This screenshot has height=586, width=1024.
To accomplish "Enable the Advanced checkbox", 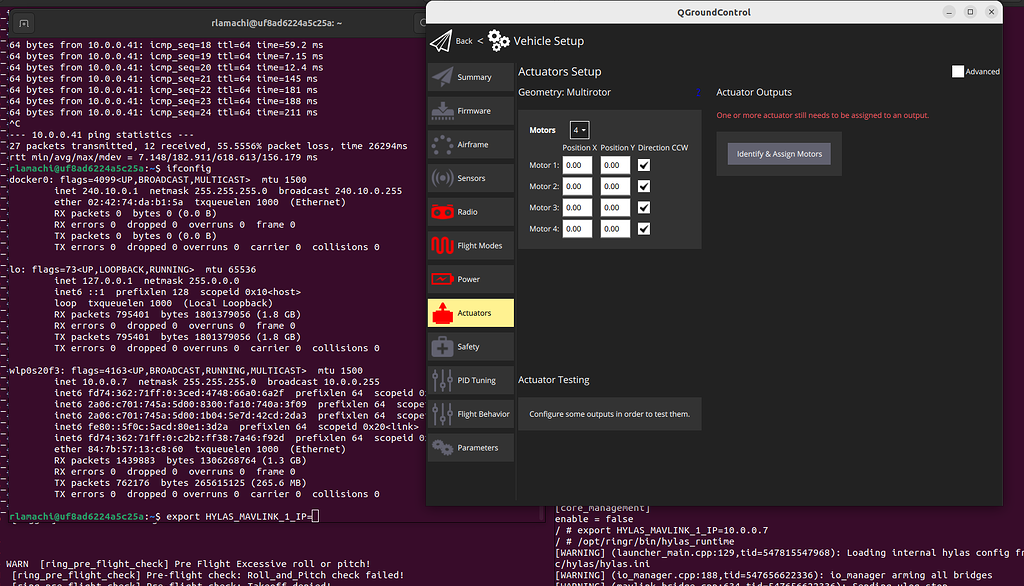I will 958,72.
